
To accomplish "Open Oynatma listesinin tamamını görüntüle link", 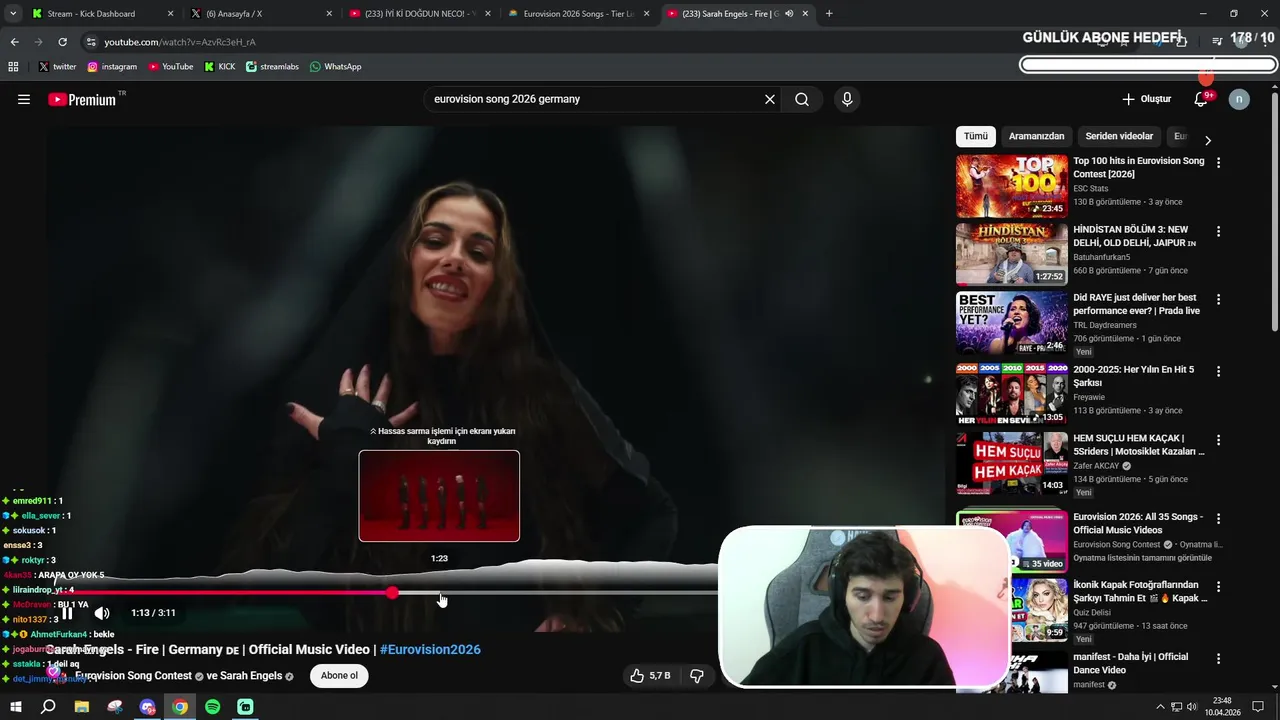I will coord(1142,558).
